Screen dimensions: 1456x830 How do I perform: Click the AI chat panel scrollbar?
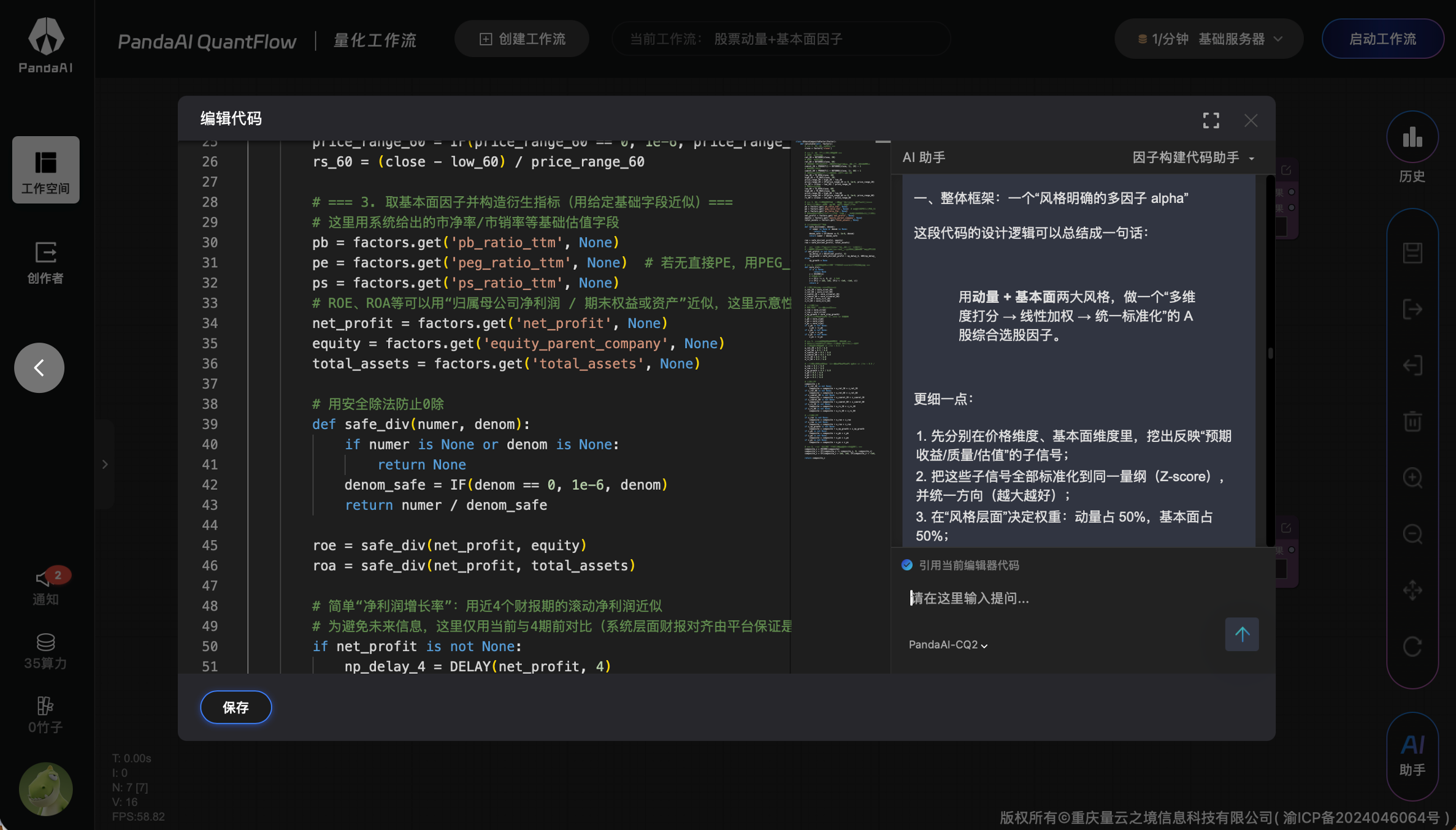pos(1270,353)
